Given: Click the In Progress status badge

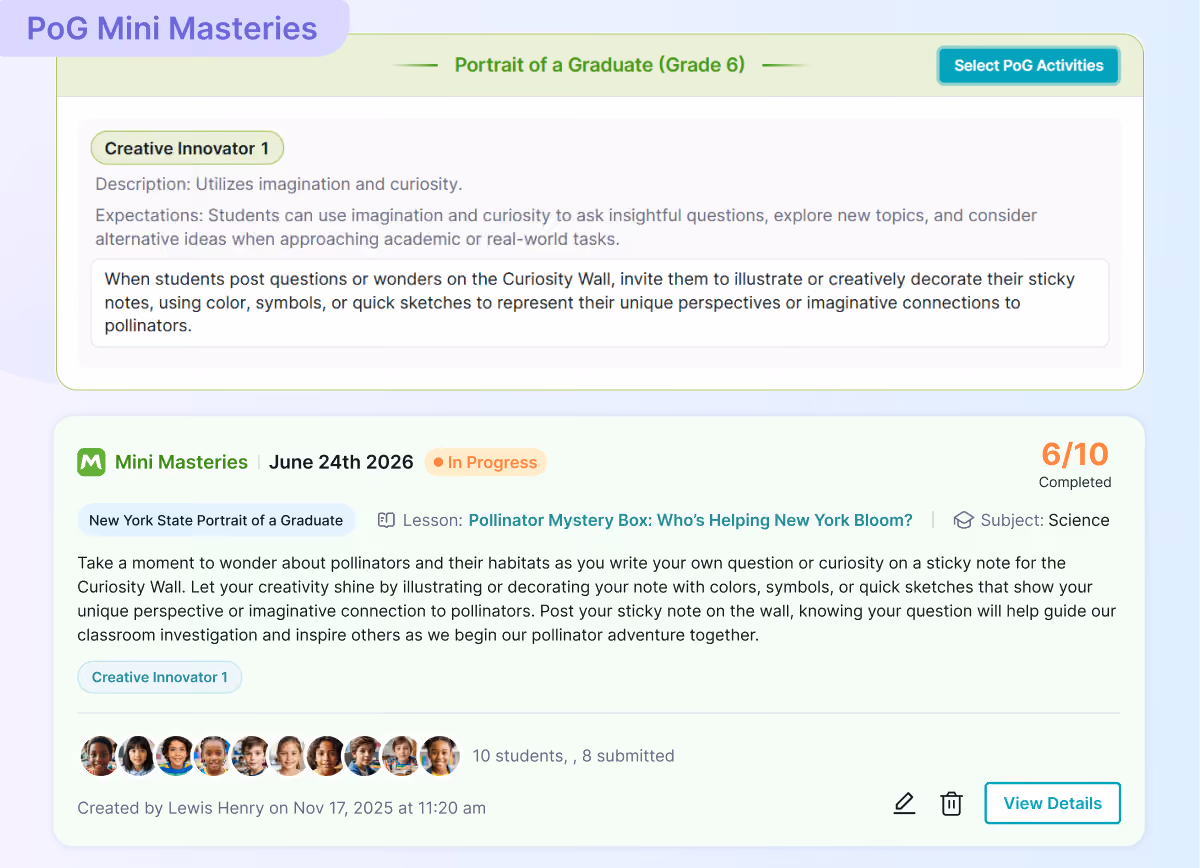Looking at the screenshot, I should 485,462.
